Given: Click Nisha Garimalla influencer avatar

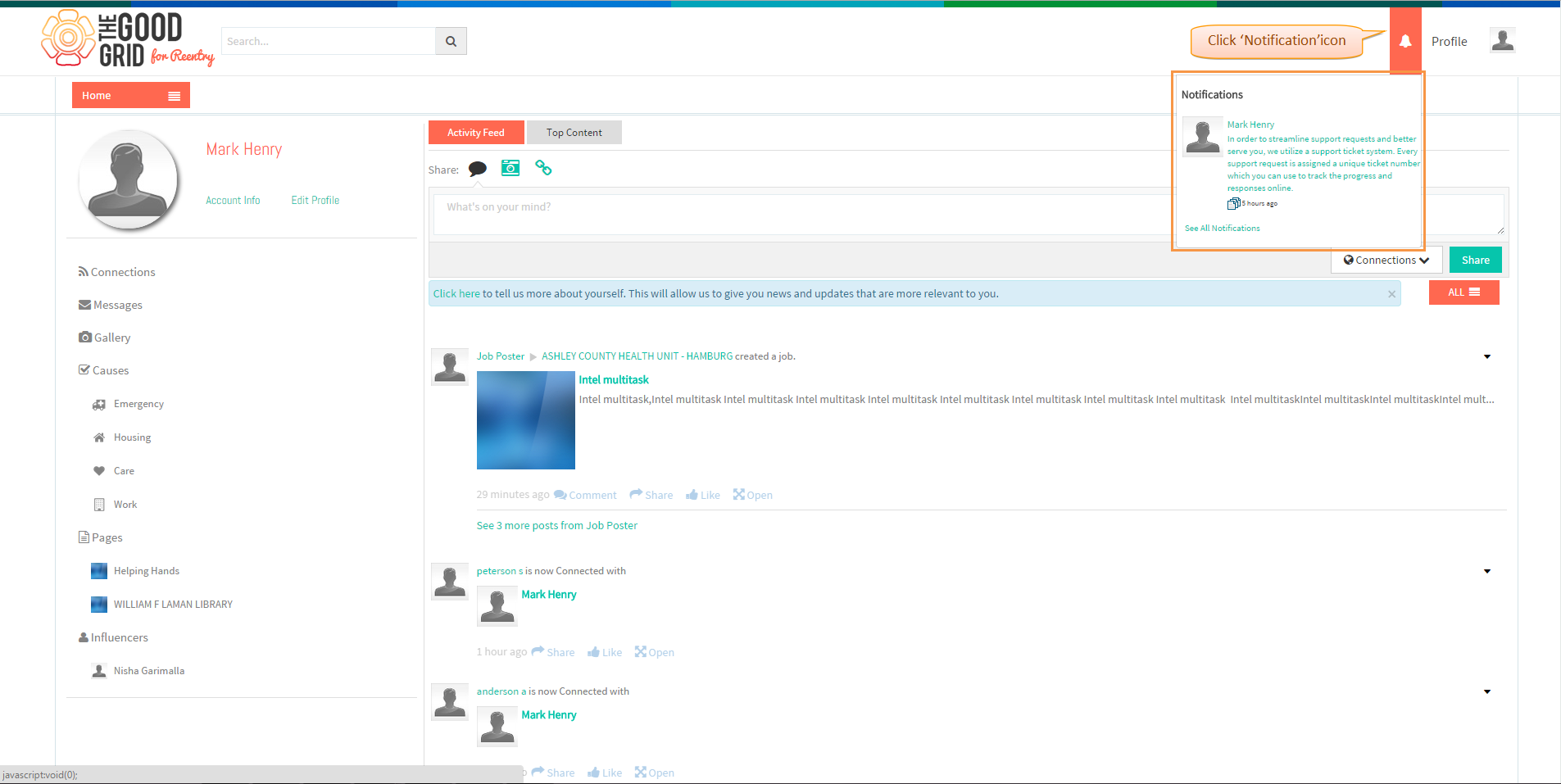Looking at the screenshot, I should click(99, 671).
